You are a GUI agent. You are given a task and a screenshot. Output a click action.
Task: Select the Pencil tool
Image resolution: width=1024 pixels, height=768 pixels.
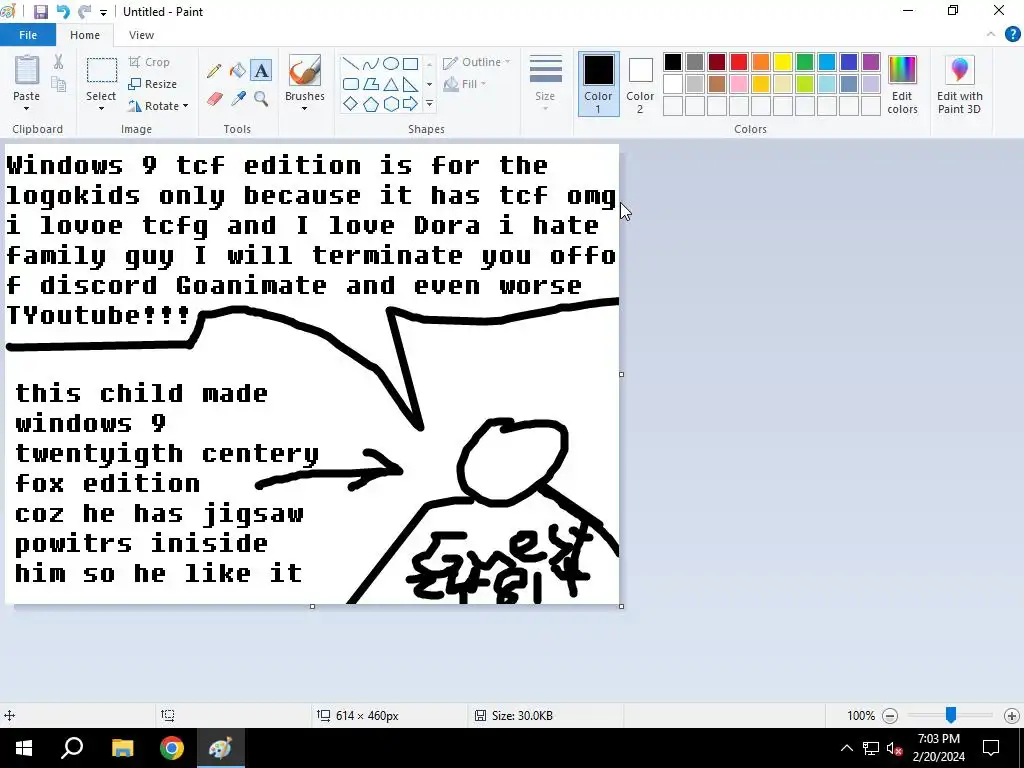click(x=214, y=71)
